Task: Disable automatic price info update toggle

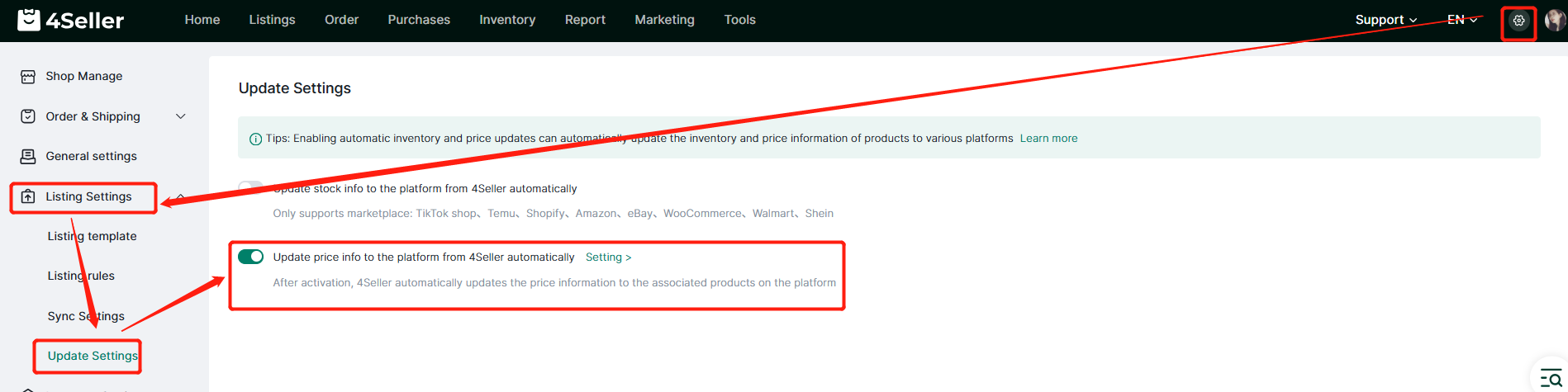Action: (x=250, y=257)
